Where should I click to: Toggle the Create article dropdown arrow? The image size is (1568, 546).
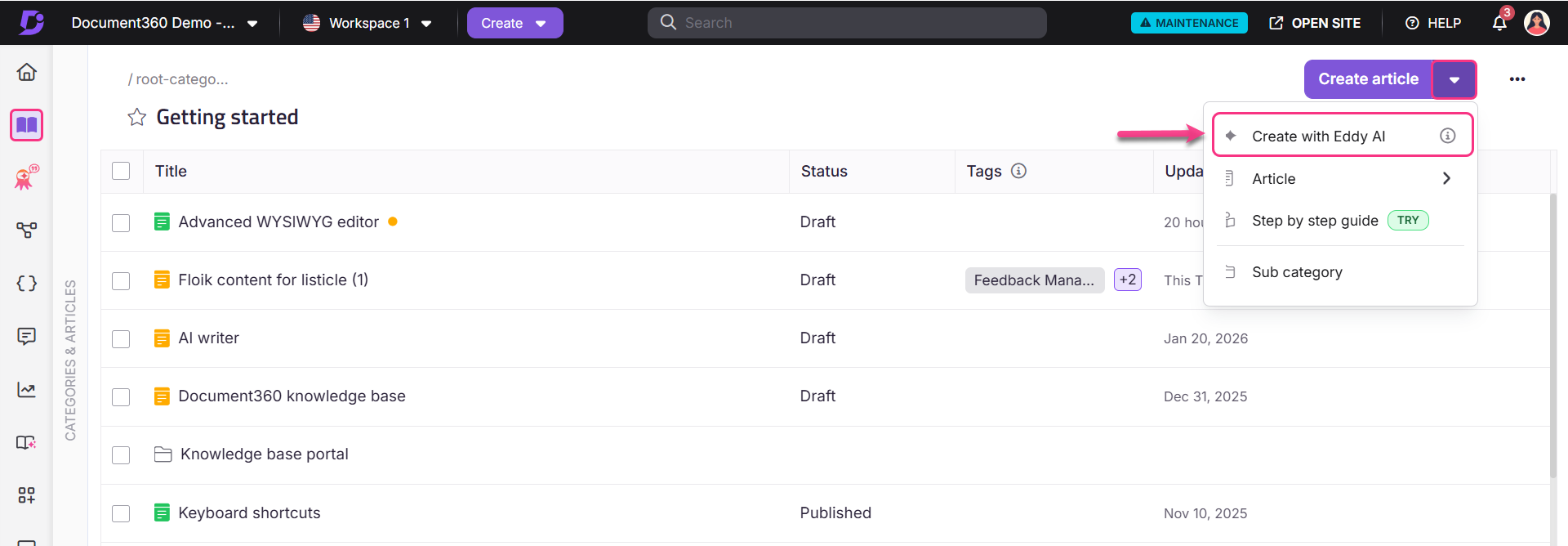[1454, 79]
